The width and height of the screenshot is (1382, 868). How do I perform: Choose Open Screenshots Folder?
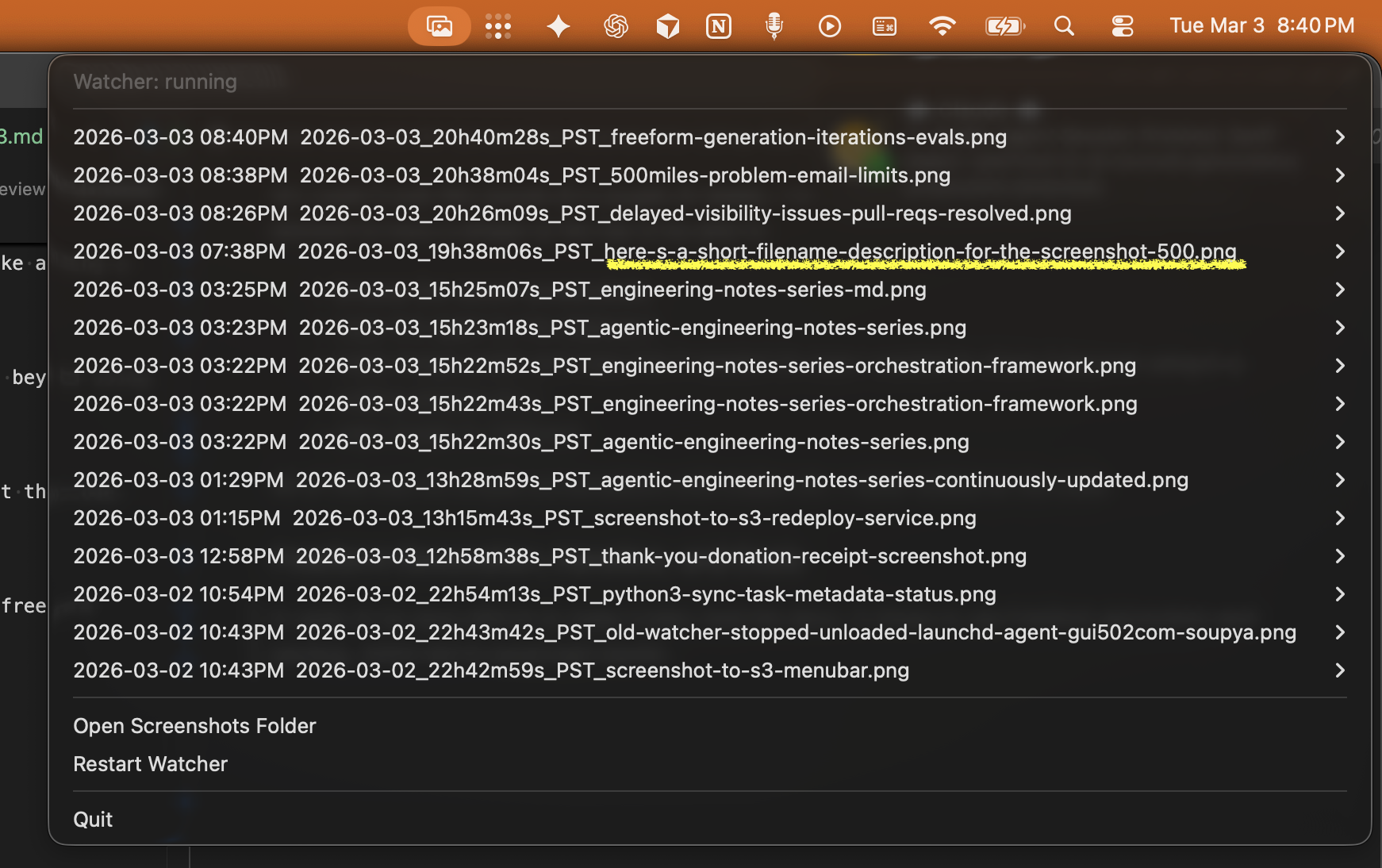click(194, 725)
